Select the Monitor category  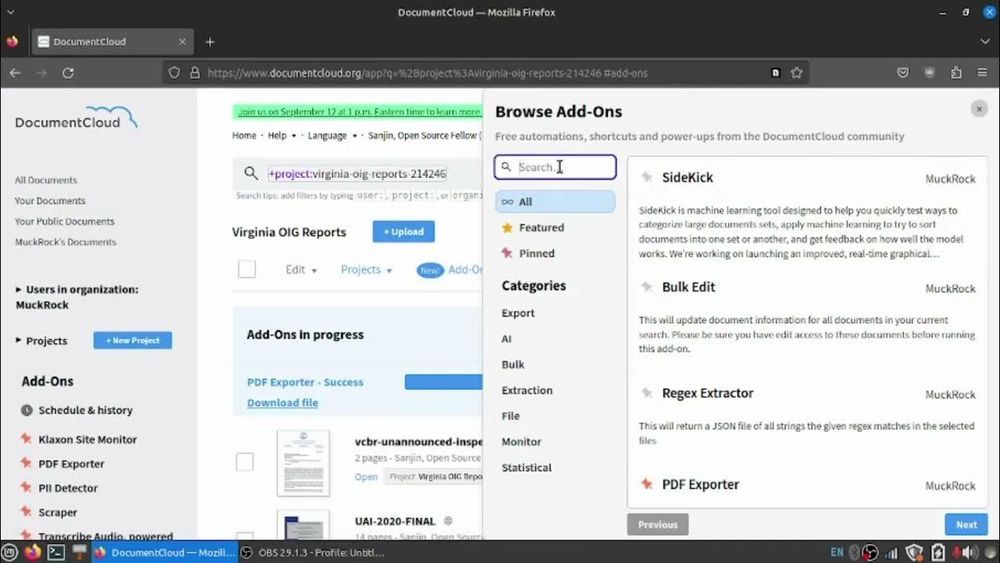click(x=521, y=441)
